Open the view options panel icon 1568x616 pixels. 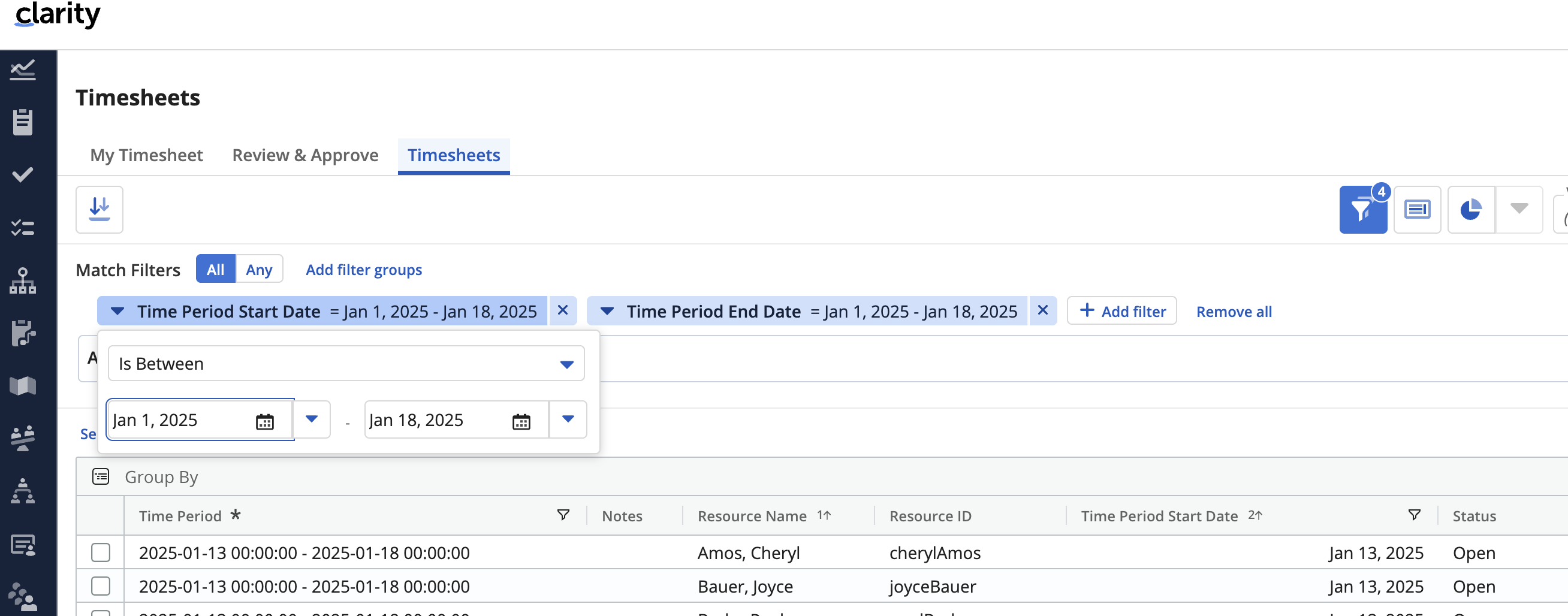[x=1416, y=210]
